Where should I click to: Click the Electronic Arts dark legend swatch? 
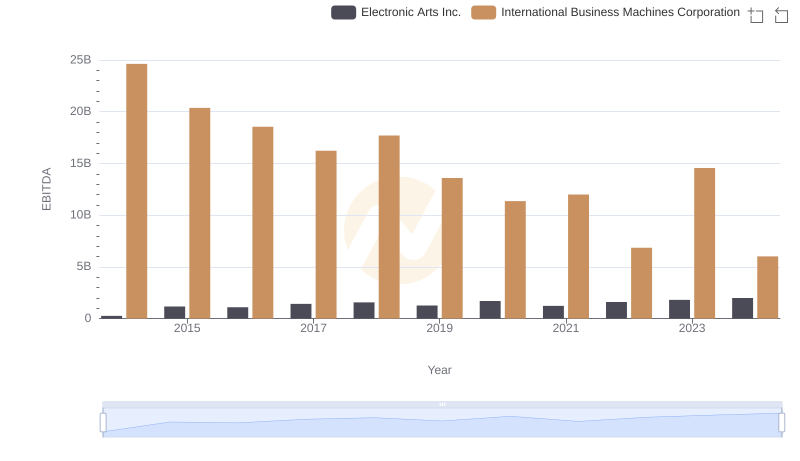pos(343,12)
